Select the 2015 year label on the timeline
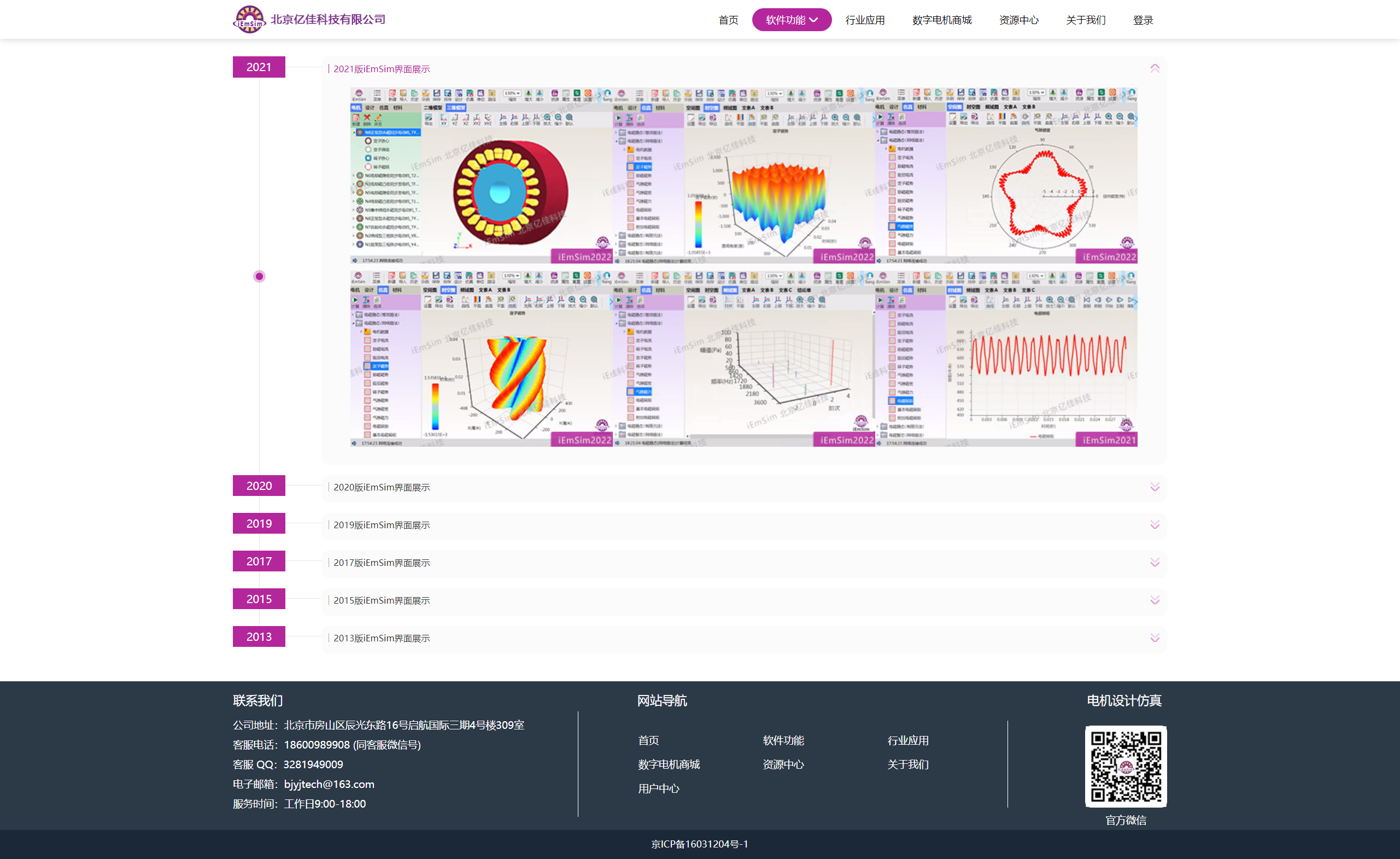 coord(259,599)
